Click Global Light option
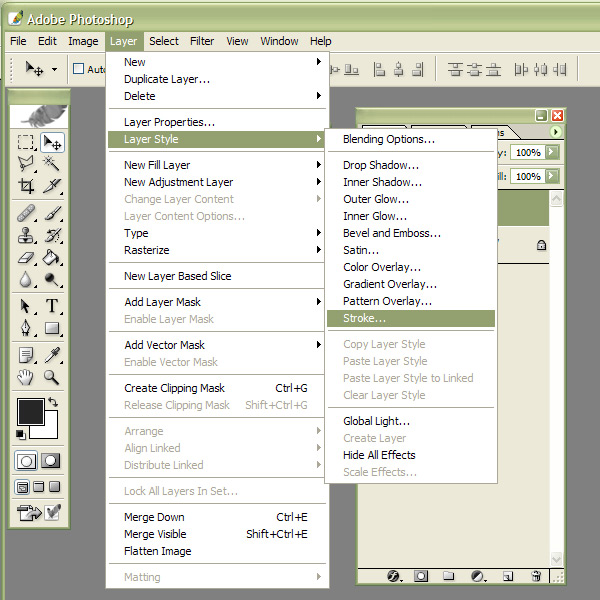The width and height of the screenshot is (600, 600). click(411, 421)
